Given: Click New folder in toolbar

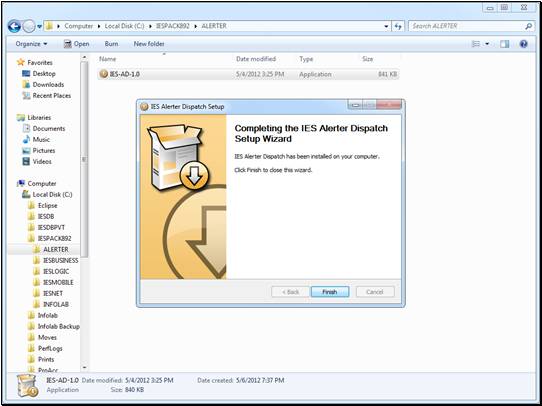Looking at the screenshot, I should pyautogui.click(x=149, y=44).
